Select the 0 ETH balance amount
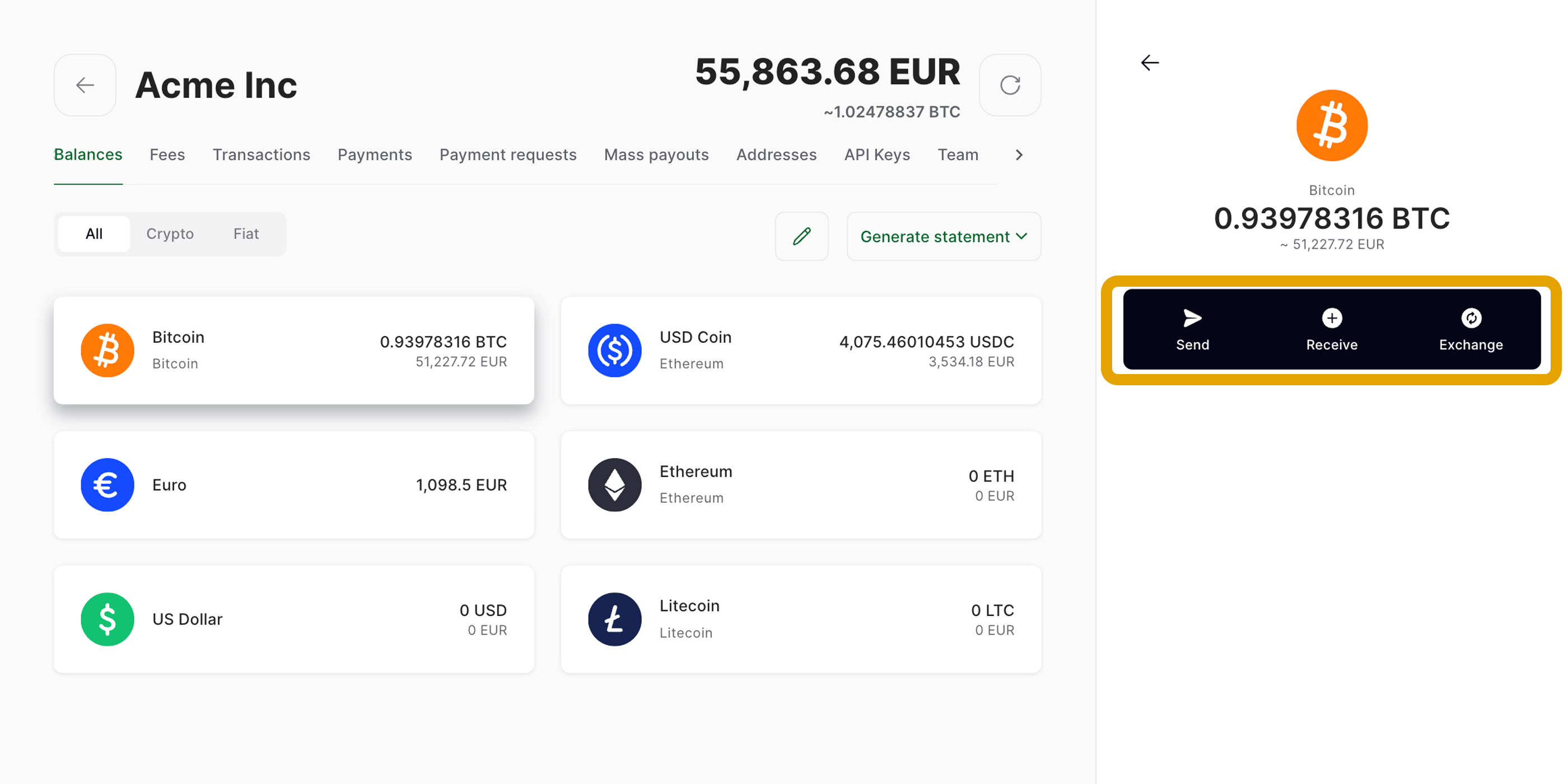The height and width of the screenshot is (784, 1568). pyautogui.click(x=991, y=476)
